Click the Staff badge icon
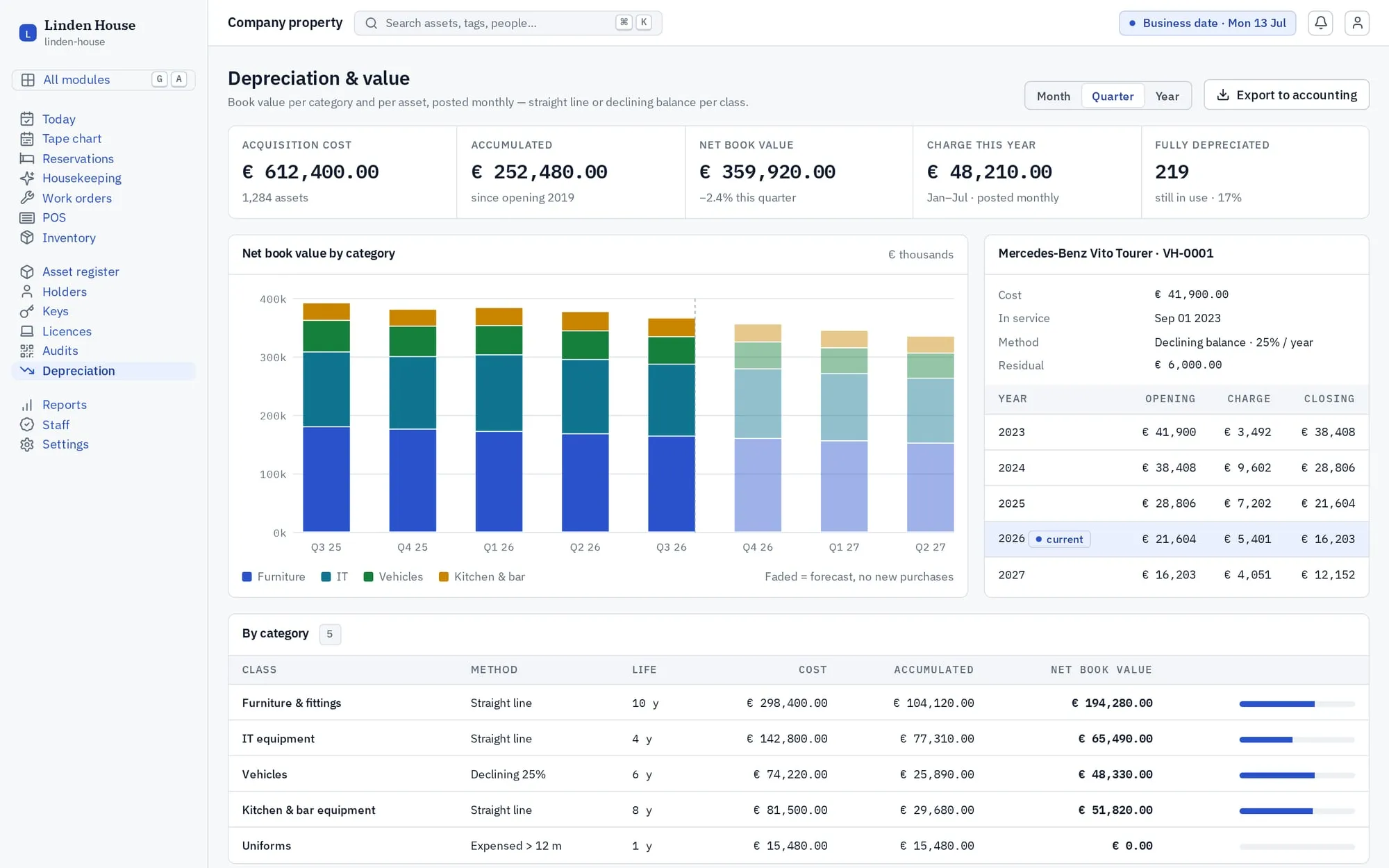 (x=27, y=425)
